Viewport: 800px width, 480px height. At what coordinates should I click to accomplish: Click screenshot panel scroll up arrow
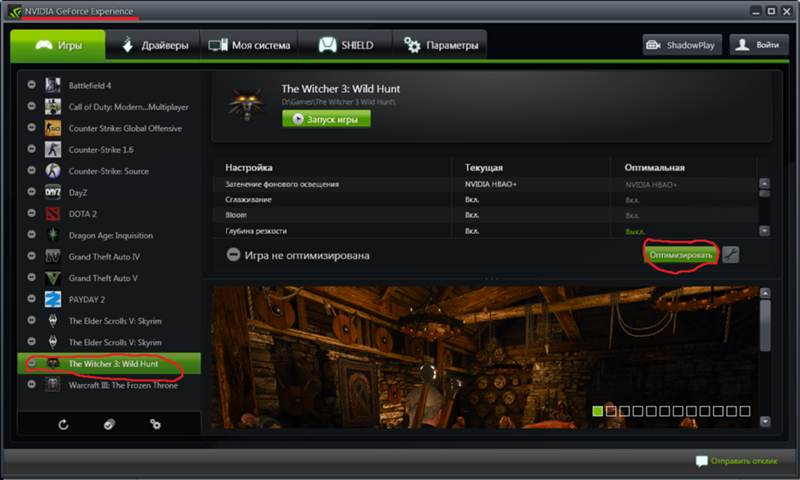pos(765,293)
